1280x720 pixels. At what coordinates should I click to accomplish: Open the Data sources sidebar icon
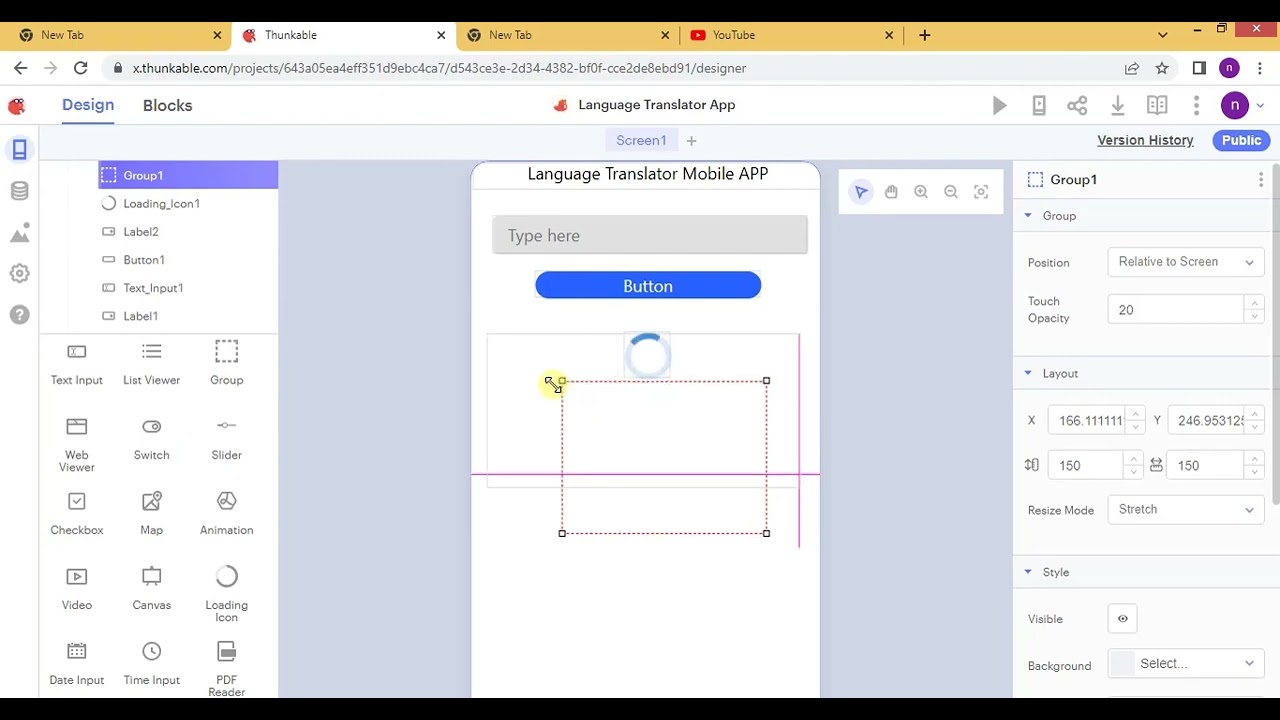click(x=19, y=191)
